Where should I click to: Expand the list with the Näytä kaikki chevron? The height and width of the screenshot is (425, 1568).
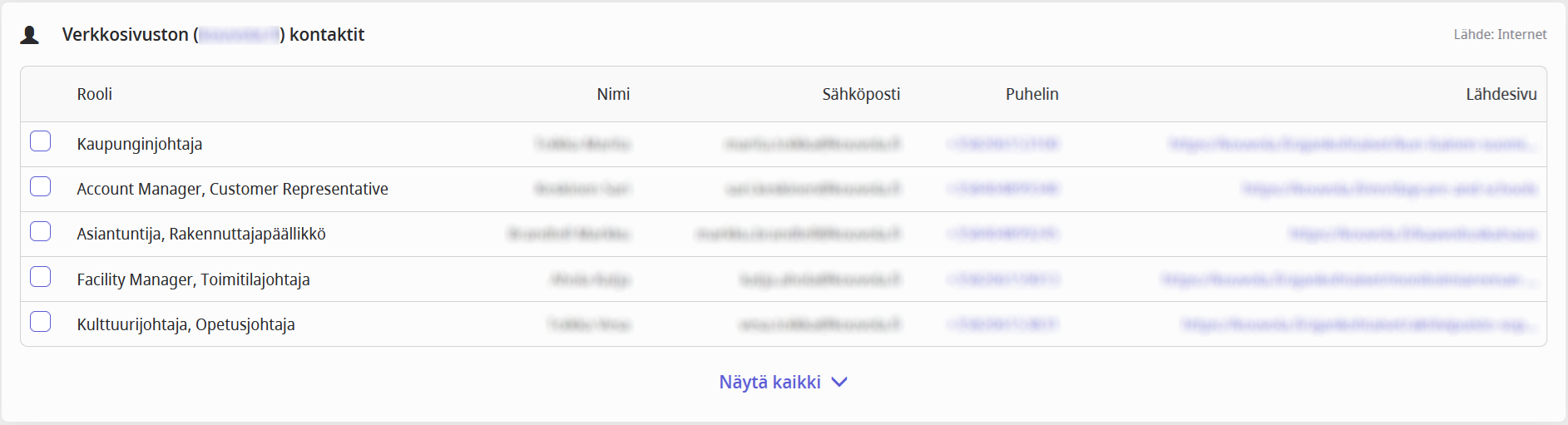pyautogui.click(x=839, y=382)
